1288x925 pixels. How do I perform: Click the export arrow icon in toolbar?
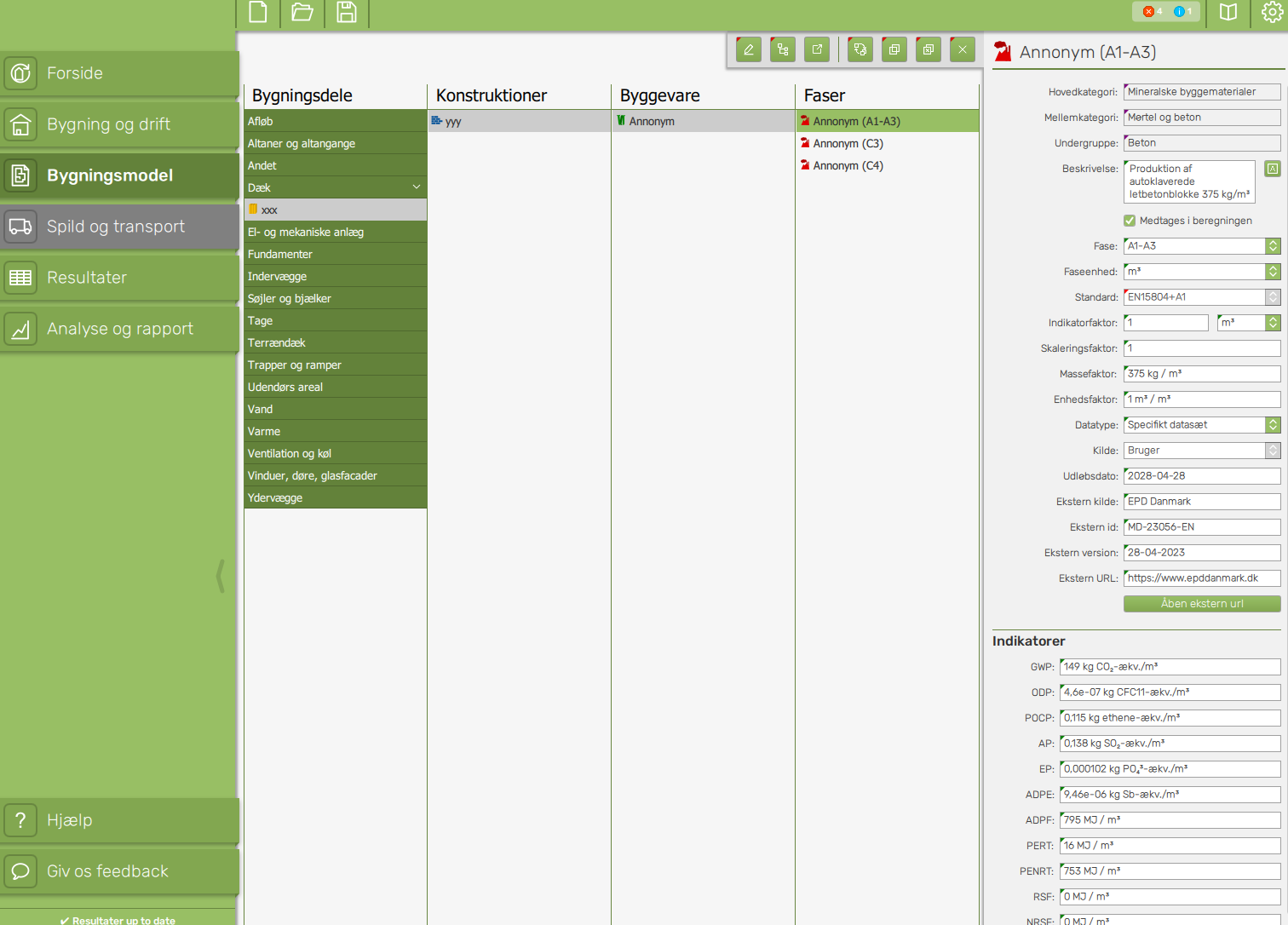(817, 49)
